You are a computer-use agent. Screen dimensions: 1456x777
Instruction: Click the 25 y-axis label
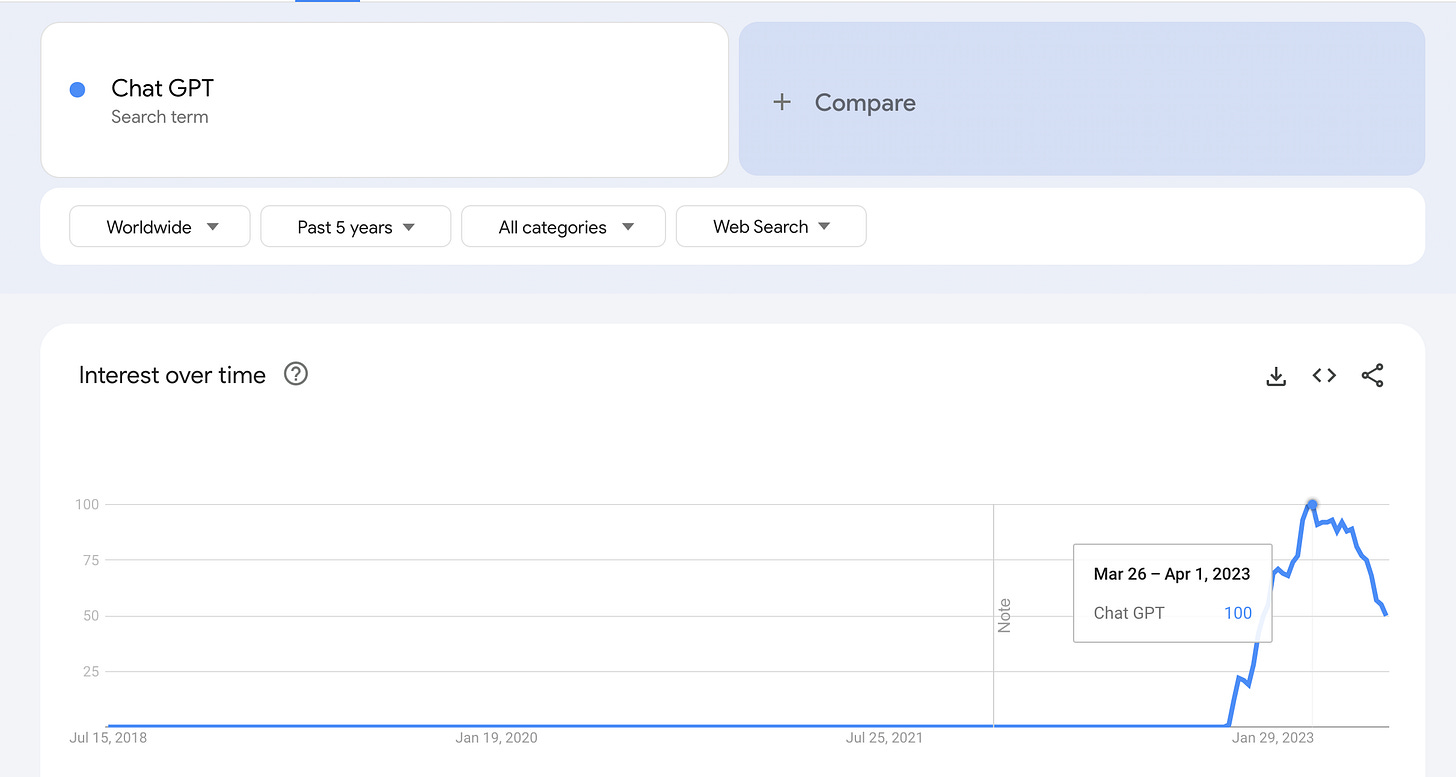tap(90, 671)
